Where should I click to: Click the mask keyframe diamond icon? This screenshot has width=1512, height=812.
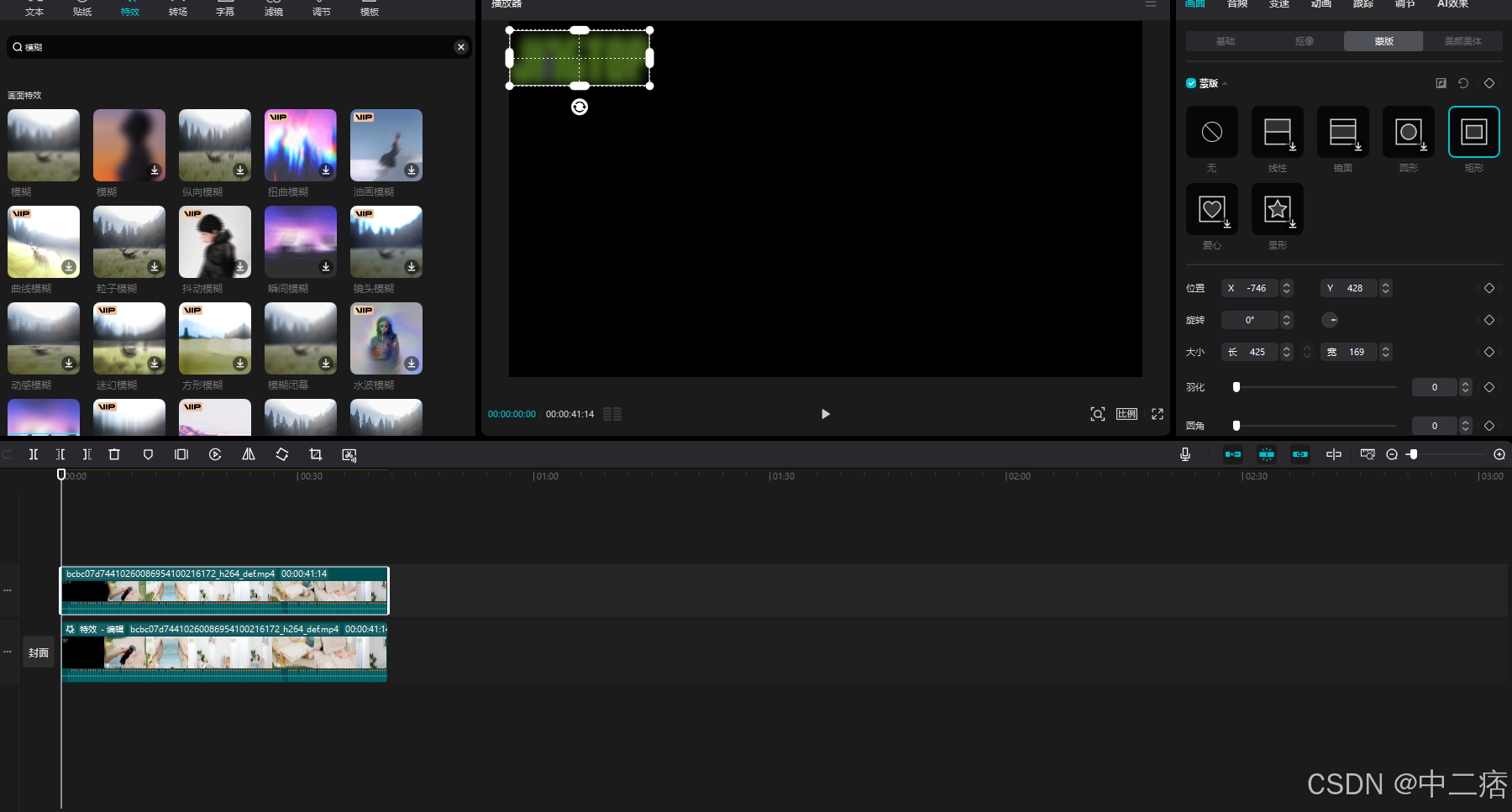point(1489,83)
